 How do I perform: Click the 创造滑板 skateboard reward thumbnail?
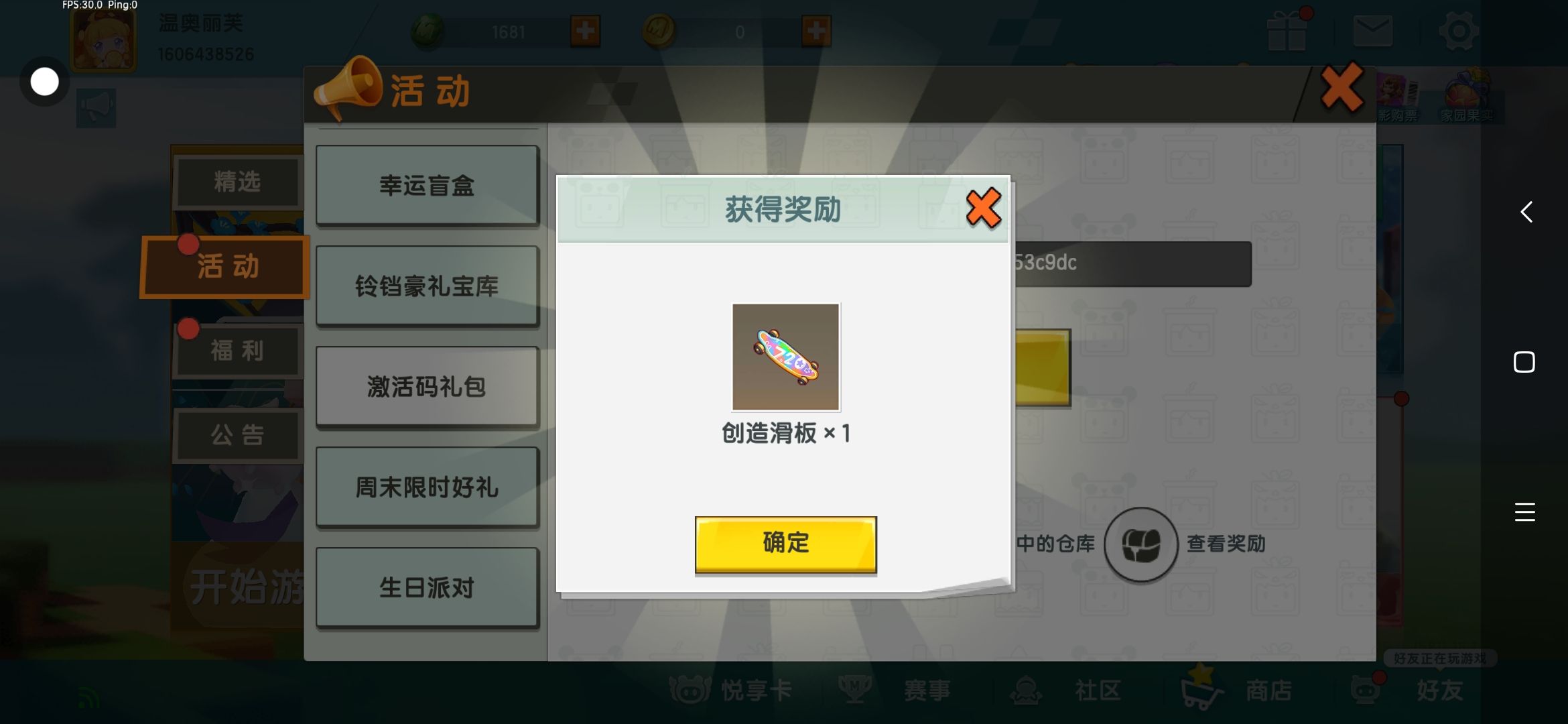[785, 357]
